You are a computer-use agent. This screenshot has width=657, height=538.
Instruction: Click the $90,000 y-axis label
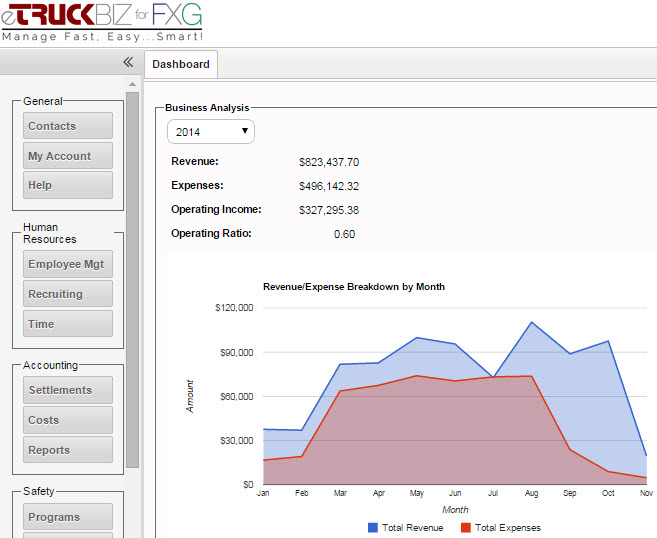pyautogui.click(x=237, y=352)
